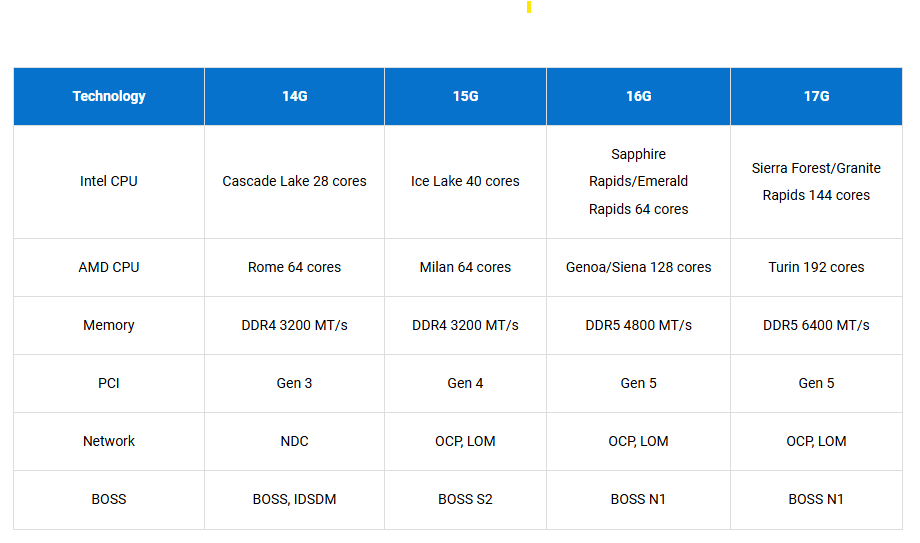Click BOSS N1 in the 16G column

638,500
